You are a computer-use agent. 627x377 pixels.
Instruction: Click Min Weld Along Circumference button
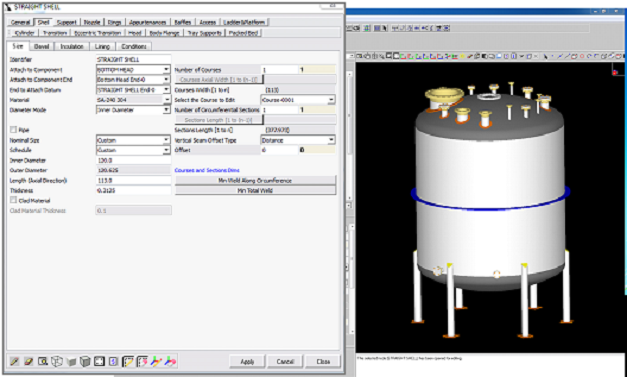[255, 180]
